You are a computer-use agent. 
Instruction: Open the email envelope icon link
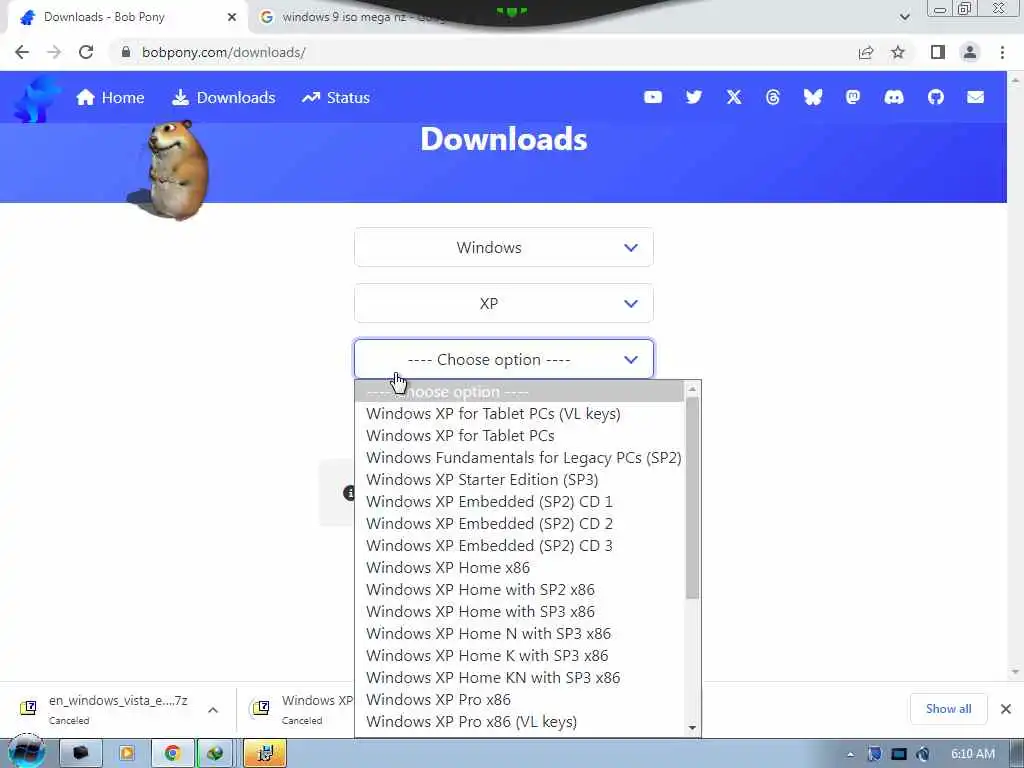975,97
